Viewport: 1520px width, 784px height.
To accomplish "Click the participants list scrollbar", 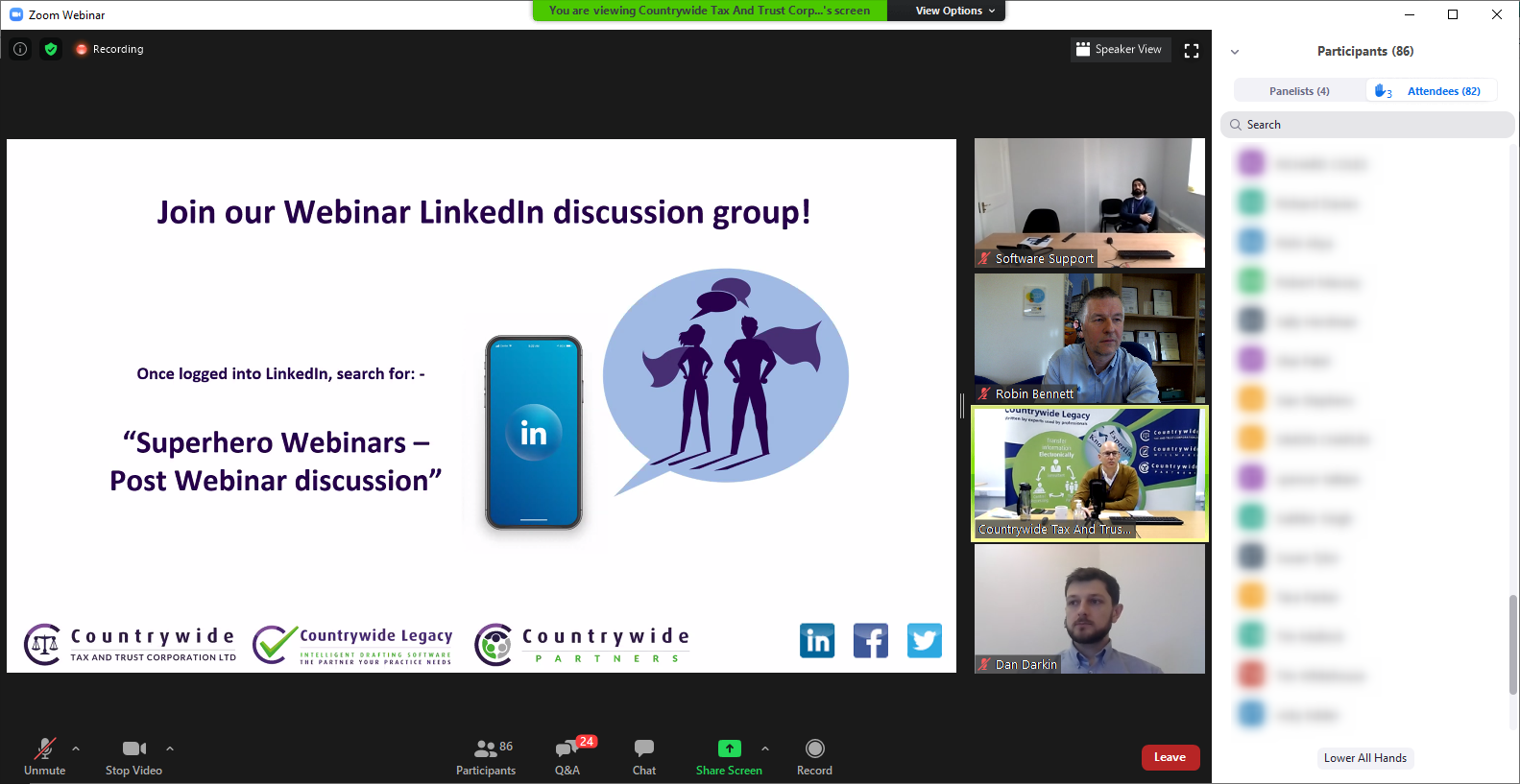I will click(1513, 644).
